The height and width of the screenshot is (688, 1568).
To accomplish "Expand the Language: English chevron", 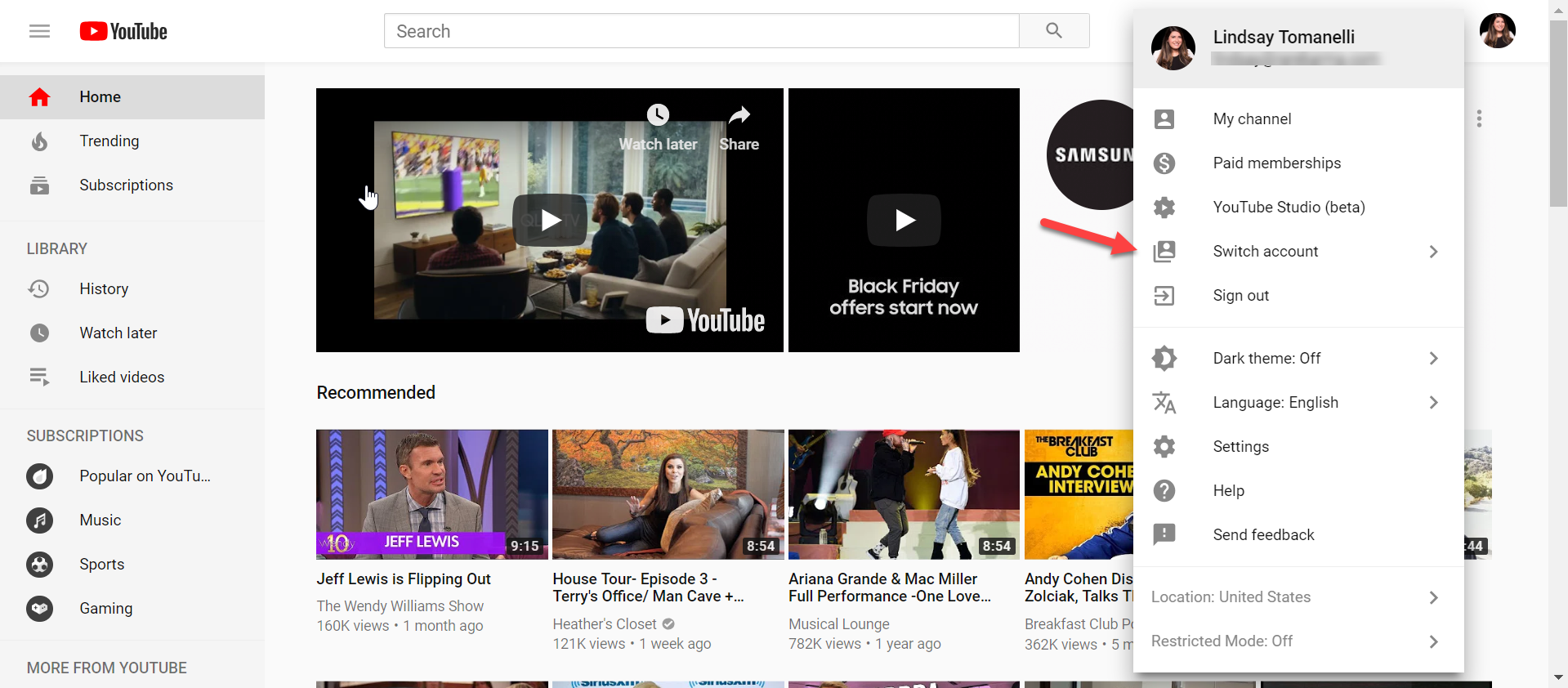I will point(1433,403).
